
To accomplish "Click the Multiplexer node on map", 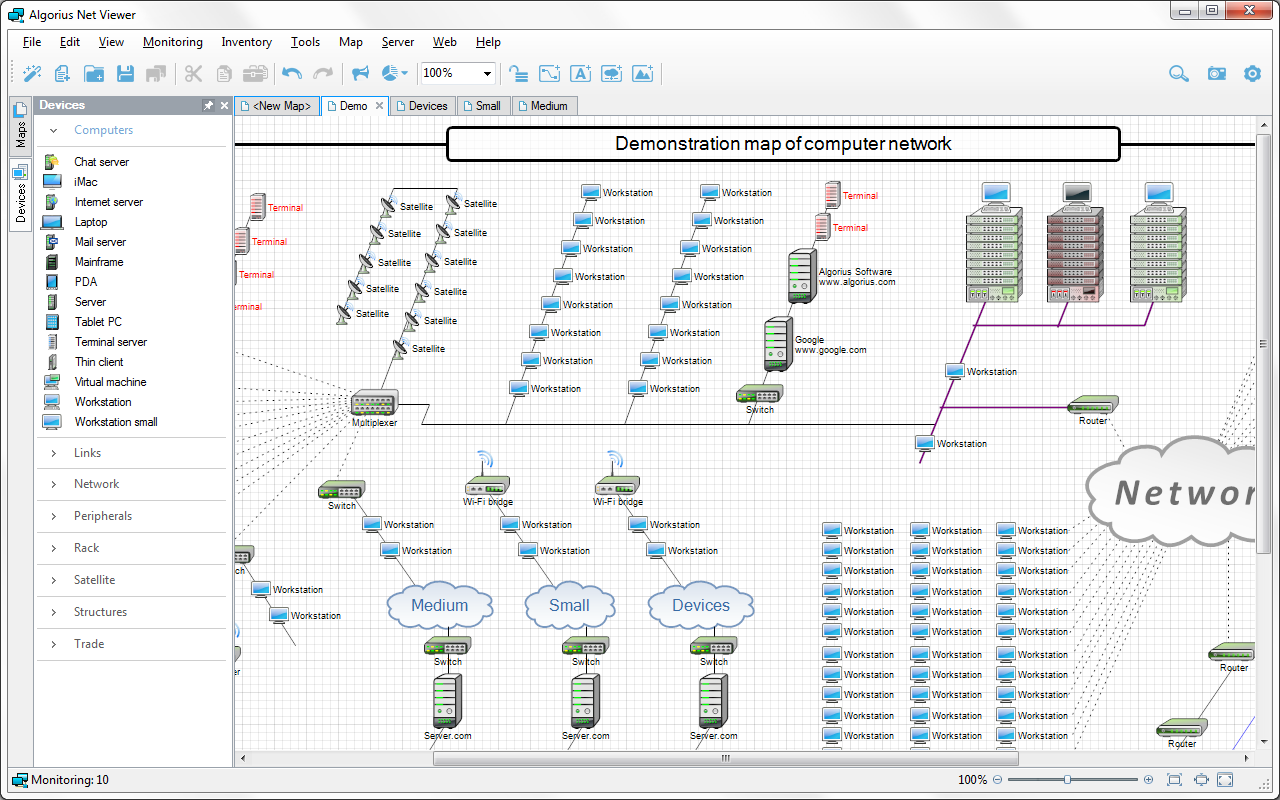I will (x=375, y=403).
